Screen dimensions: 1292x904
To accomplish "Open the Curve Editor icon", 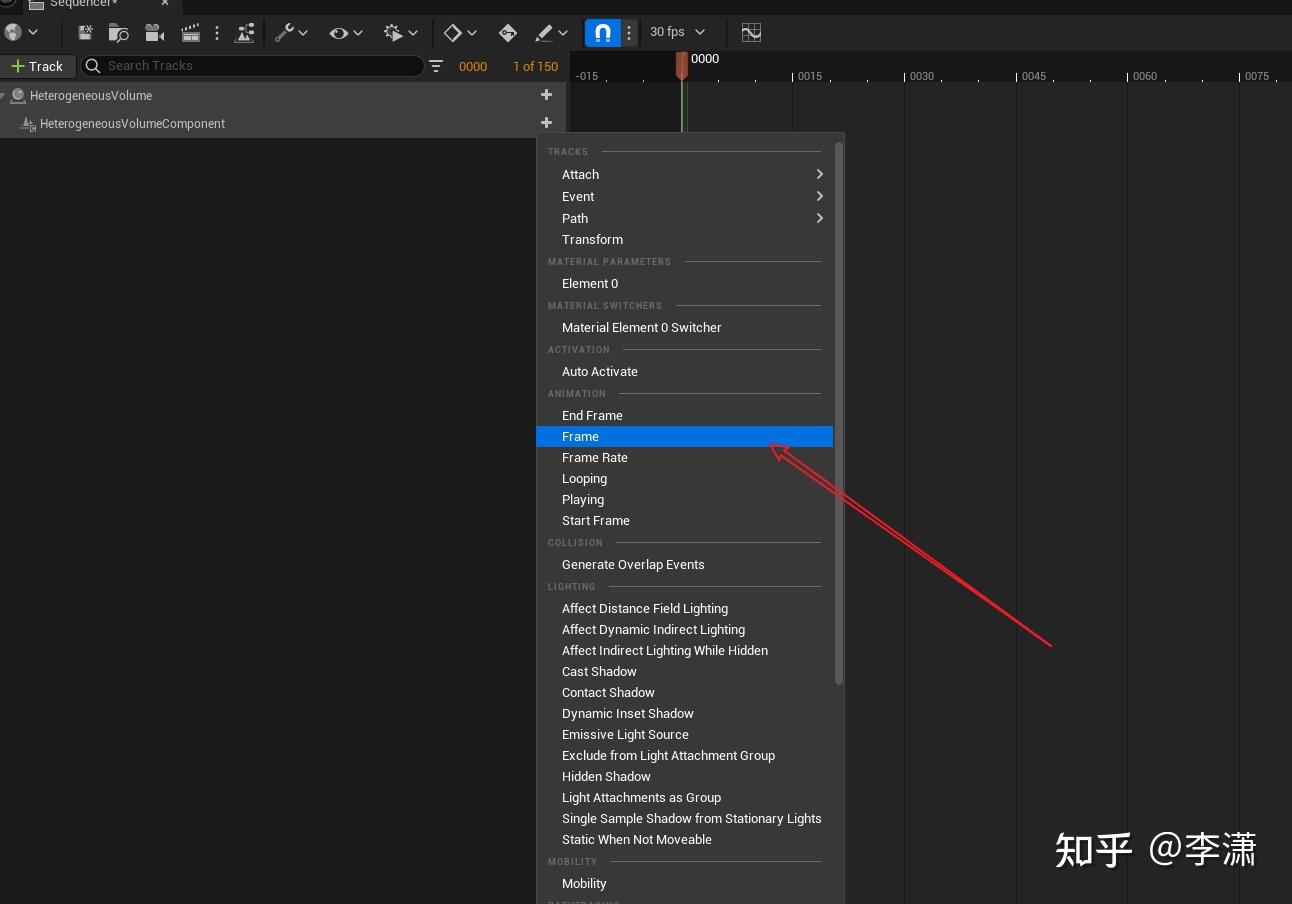I will coord(751,33).
